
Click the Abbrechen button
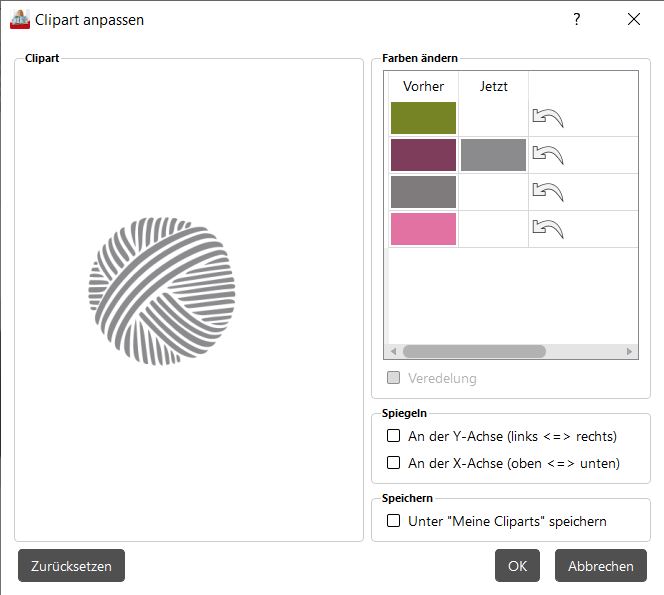click(x=600, y=566)
